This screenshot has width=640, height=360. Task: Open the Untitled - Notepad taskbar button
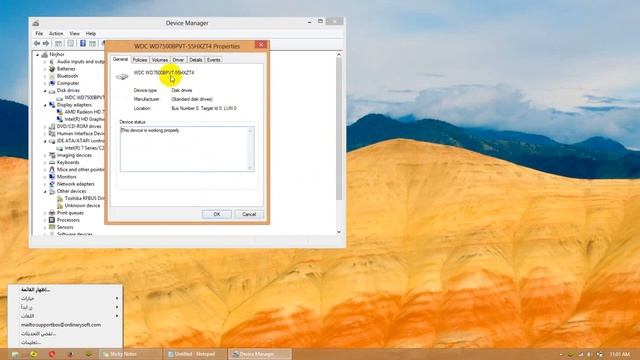pos(195,354)
